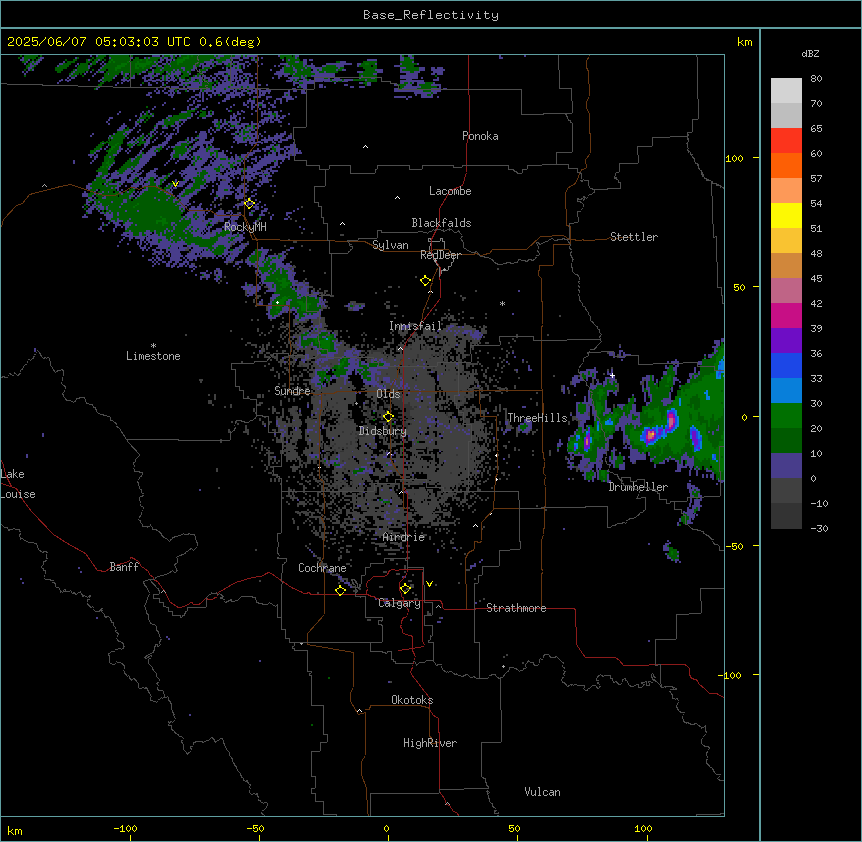Click the Sylvan label

coord(390,245)
